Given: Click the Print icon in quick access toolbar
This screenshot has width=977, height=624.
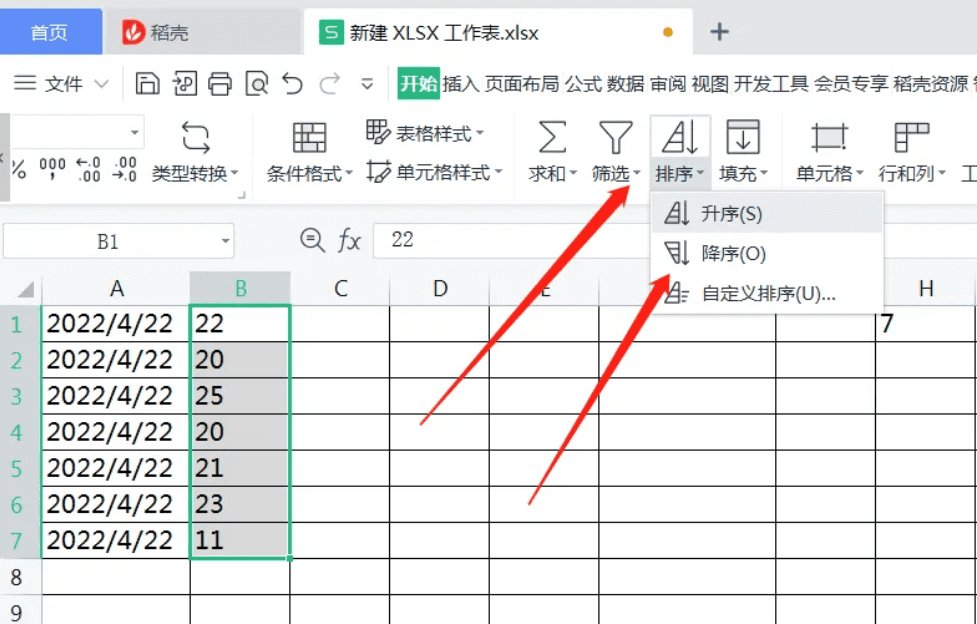Looking at the screenshot, I should click(221, 84).
